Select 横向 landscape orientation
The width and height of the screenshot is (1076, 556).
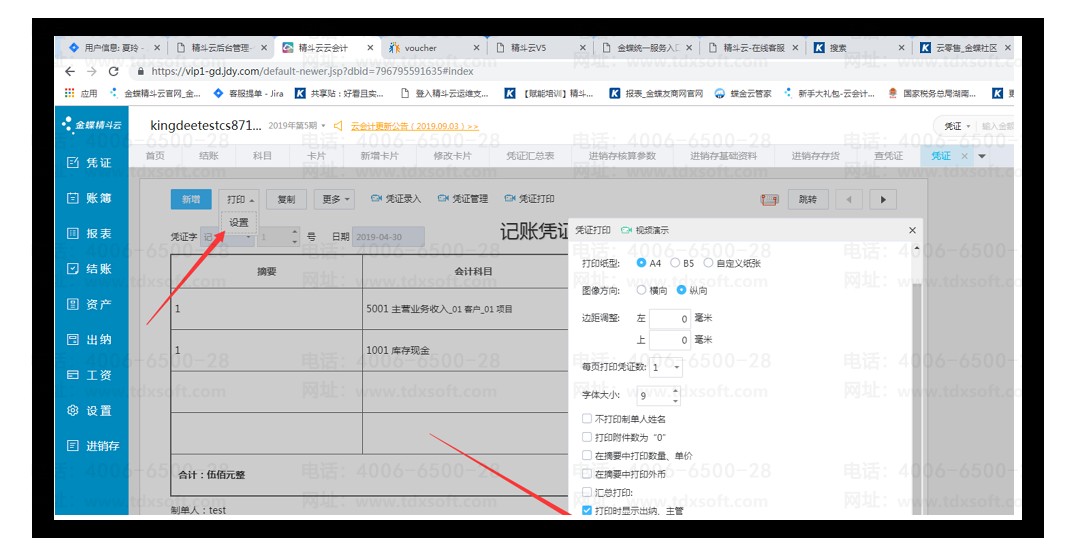(x=641, y=291)
